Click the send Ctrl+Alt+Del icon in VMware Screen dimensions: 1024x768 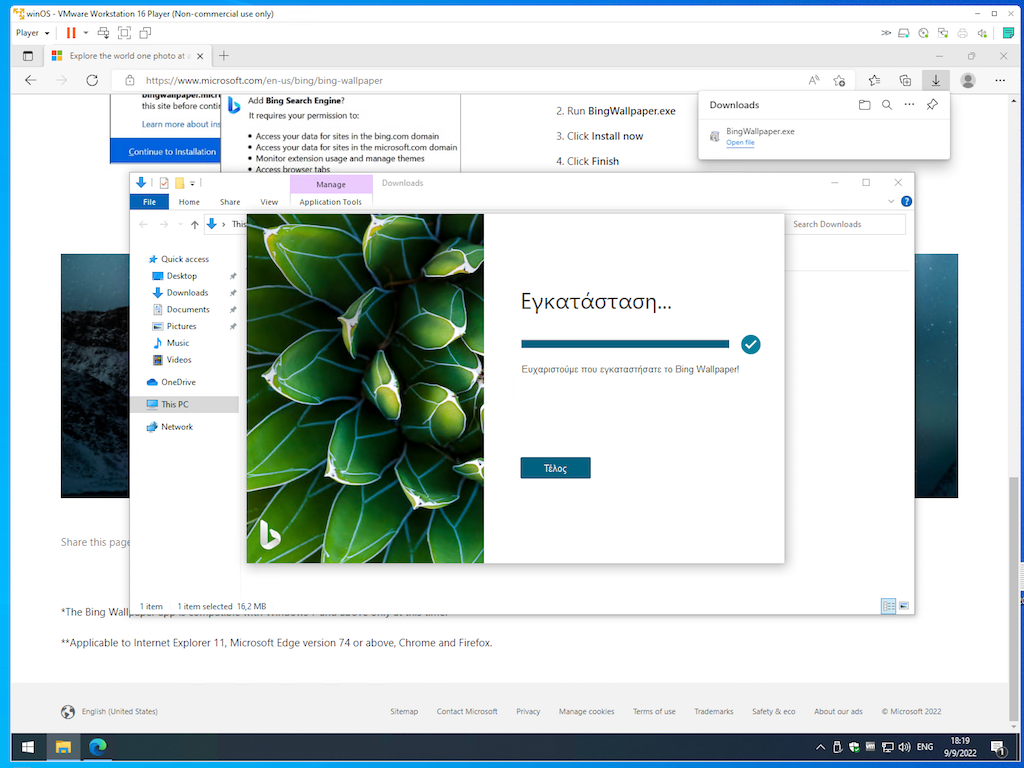coord(103,33)
